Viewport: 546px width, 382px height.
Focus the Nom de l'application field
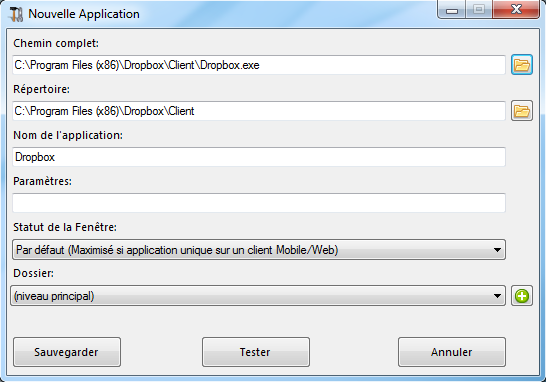click(259, 157)
